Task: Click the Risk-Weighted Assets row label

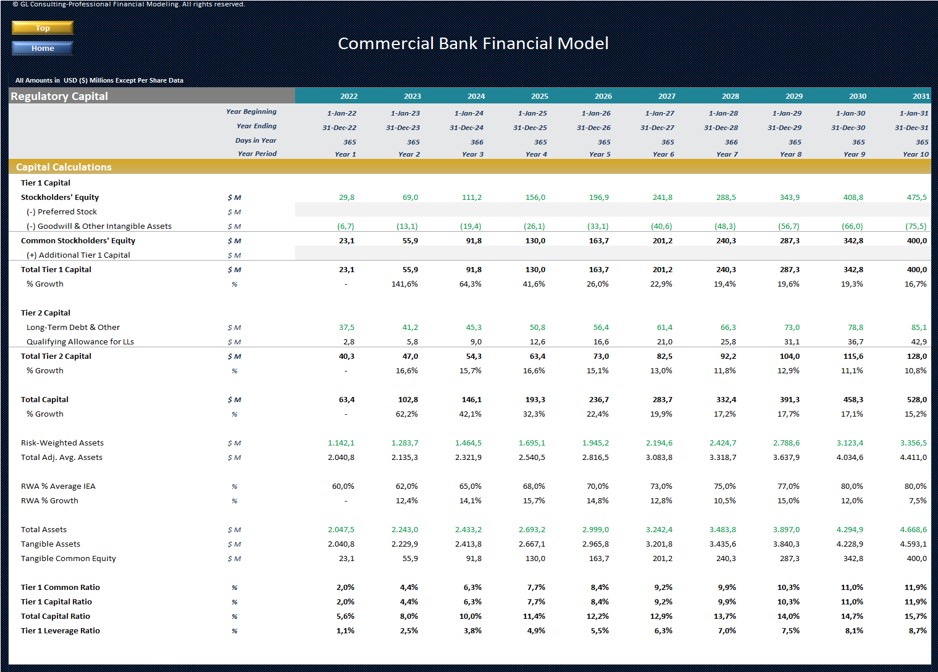Action: [62, 442]
